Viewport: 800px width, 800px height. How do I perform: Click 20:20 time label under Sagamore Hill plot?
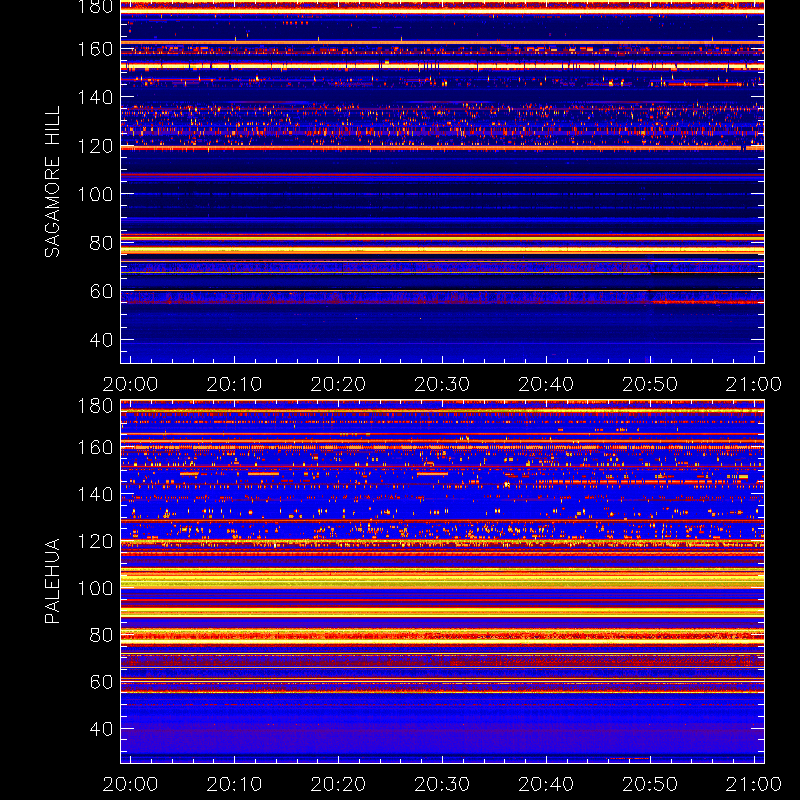(x=338, y=384)
